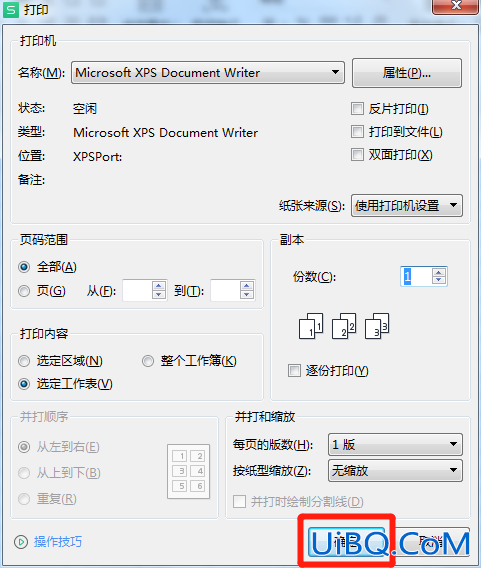Click the WPS green S title icon
Viewport: 481px width, 568px height.
tap(11, 10)
